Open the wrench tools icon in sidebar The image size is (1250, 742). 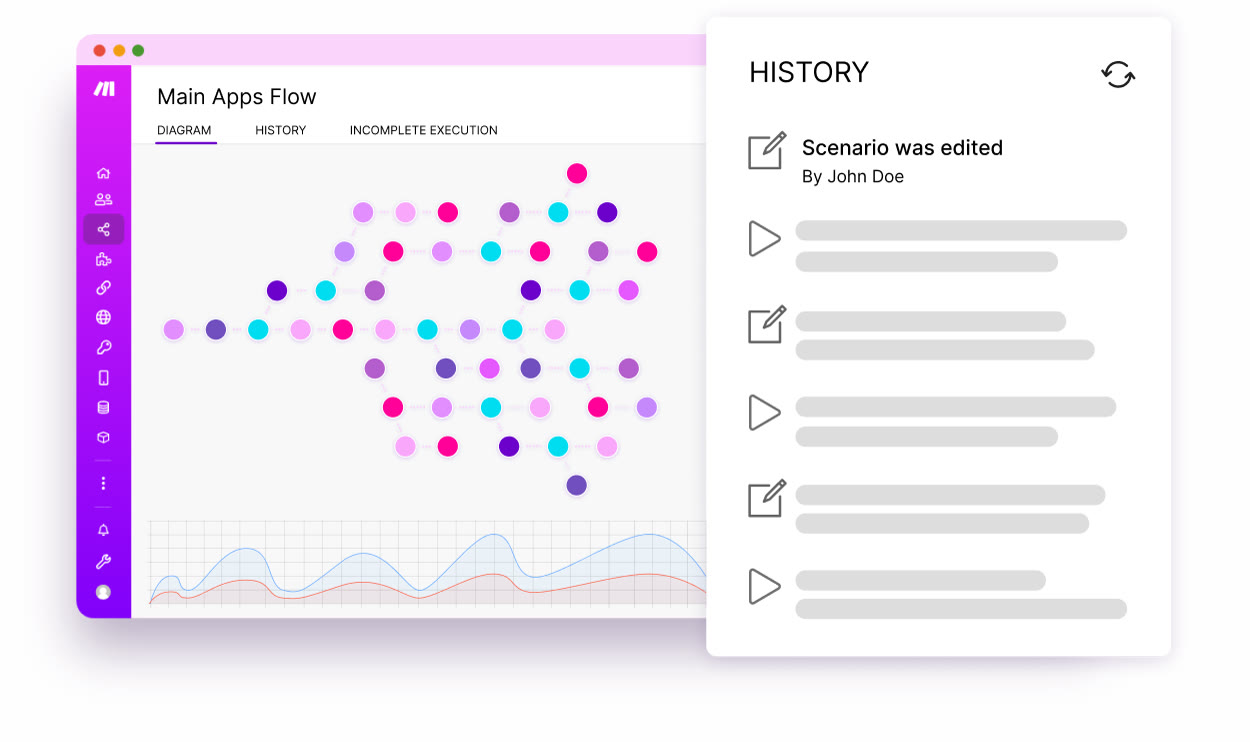tap(103, 562)
